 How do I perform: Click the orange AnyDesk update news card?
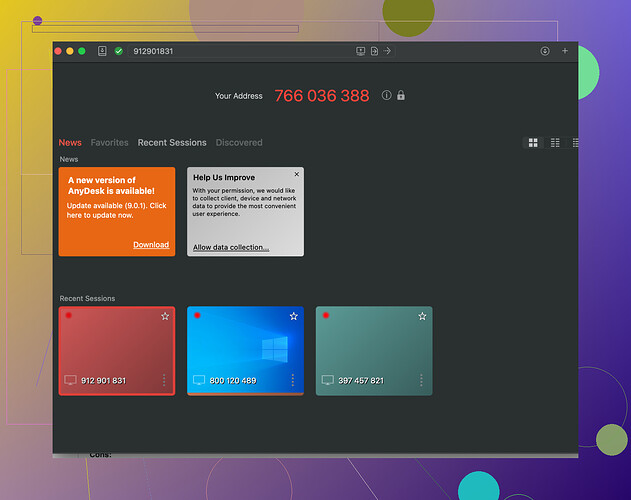coord(117,212)
